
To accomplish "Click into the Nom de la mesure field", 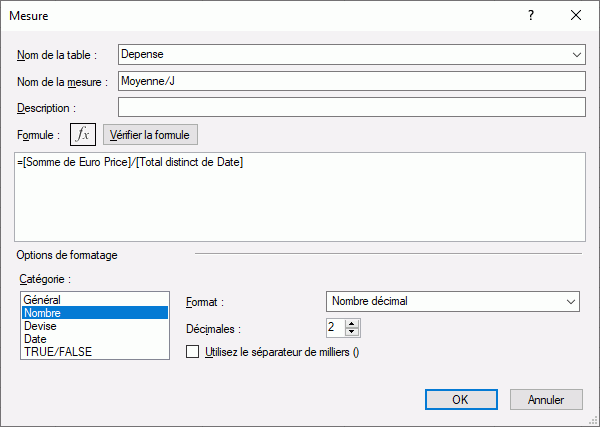I will point(350,81).
